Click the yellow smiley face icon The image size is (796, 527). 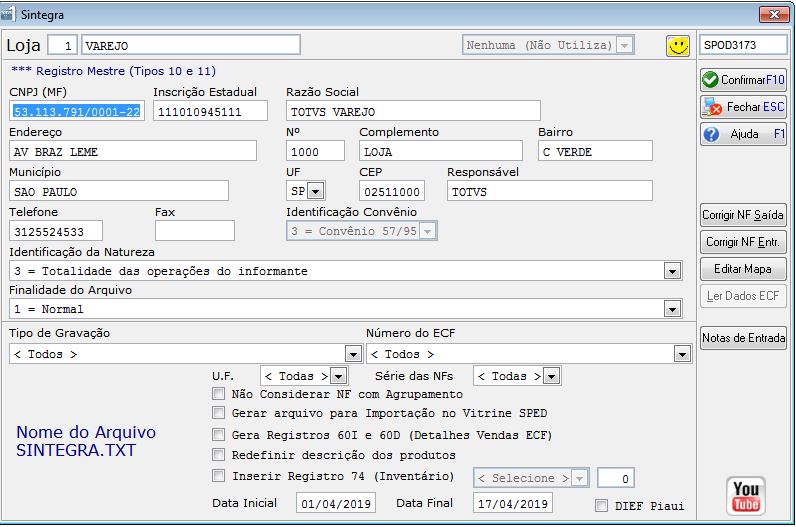[678, 46]
